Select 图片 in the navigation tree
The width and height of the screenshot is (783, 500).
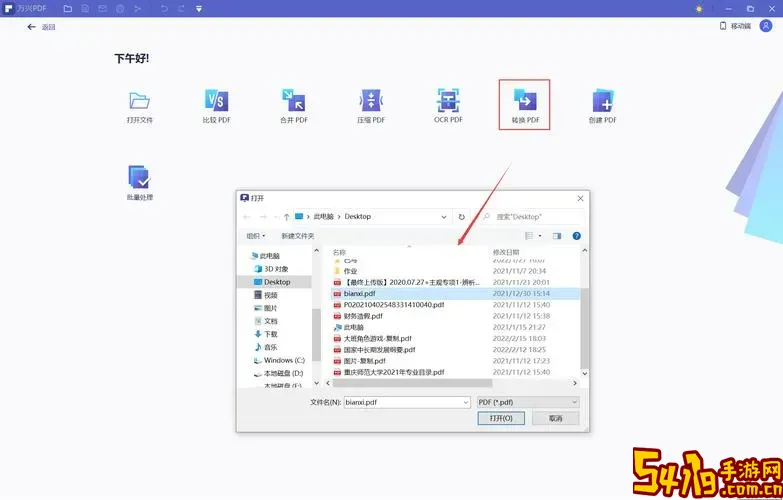(266, 308)
